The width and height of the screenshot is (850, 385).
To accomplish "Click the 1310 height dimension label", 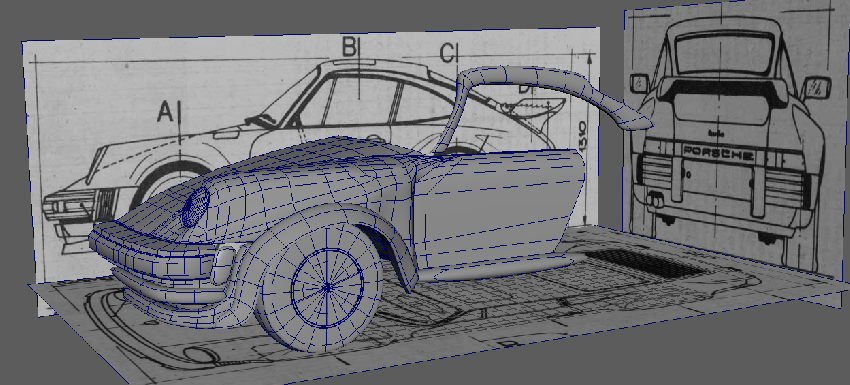I will (x=582, y=138).
